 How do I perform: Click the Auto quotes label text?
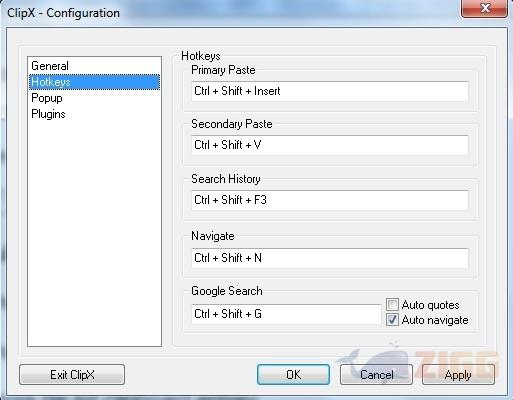[x=430, y=305]
